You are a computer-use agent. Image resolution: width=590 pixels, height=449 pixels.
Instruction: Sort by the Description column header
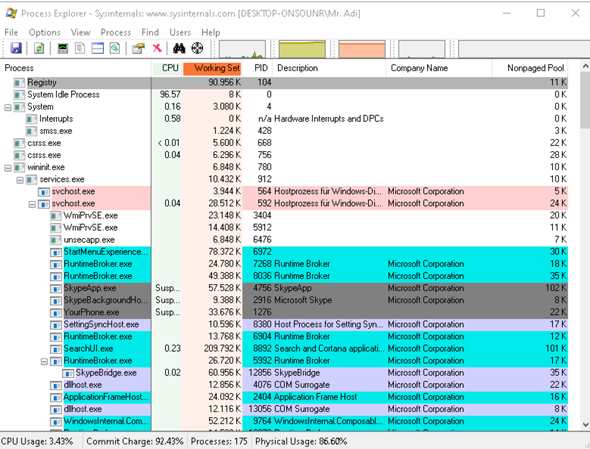click(329, 68)
